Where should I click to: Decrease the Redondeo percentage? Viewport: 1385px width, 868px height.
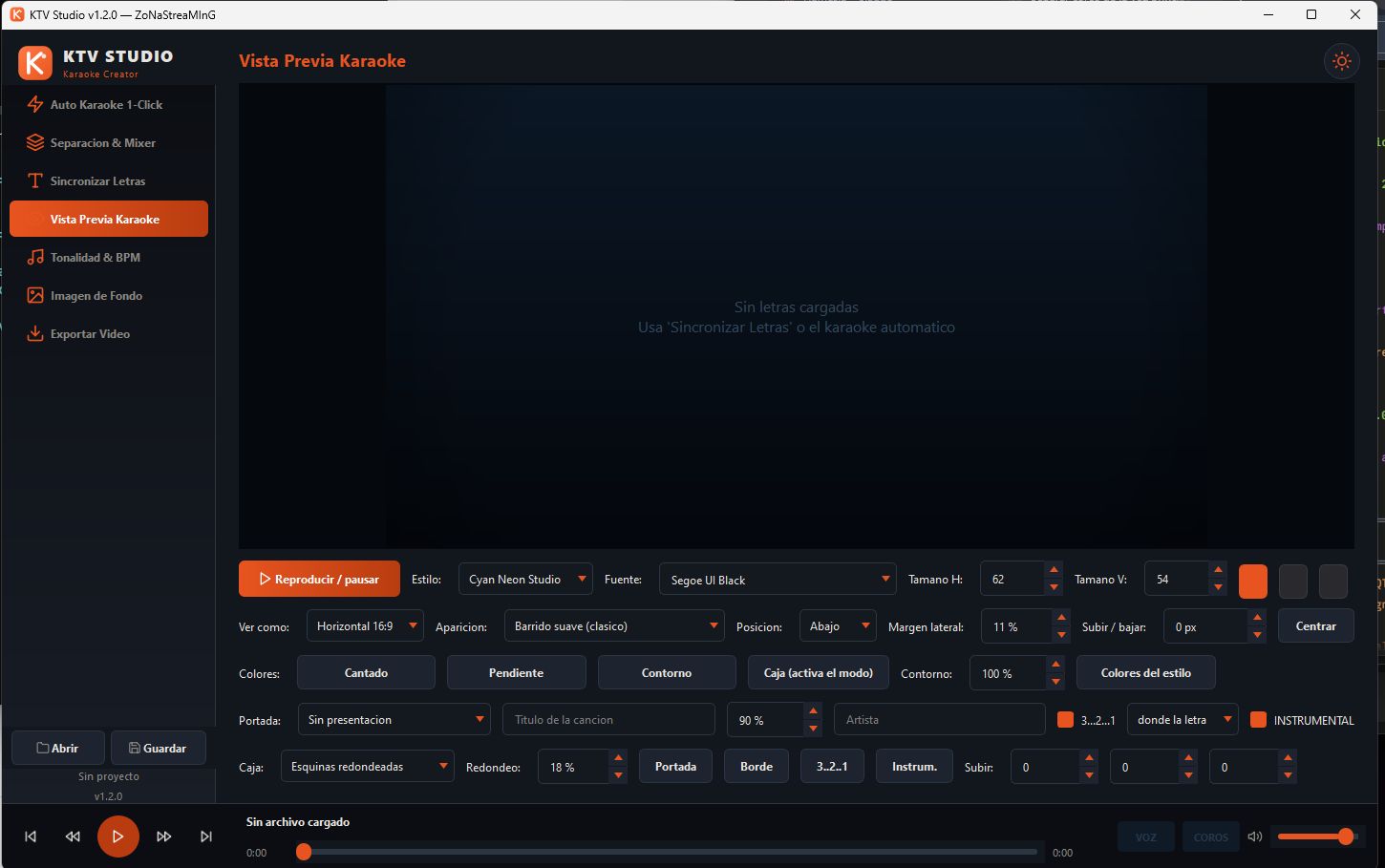tap(618, 774)
